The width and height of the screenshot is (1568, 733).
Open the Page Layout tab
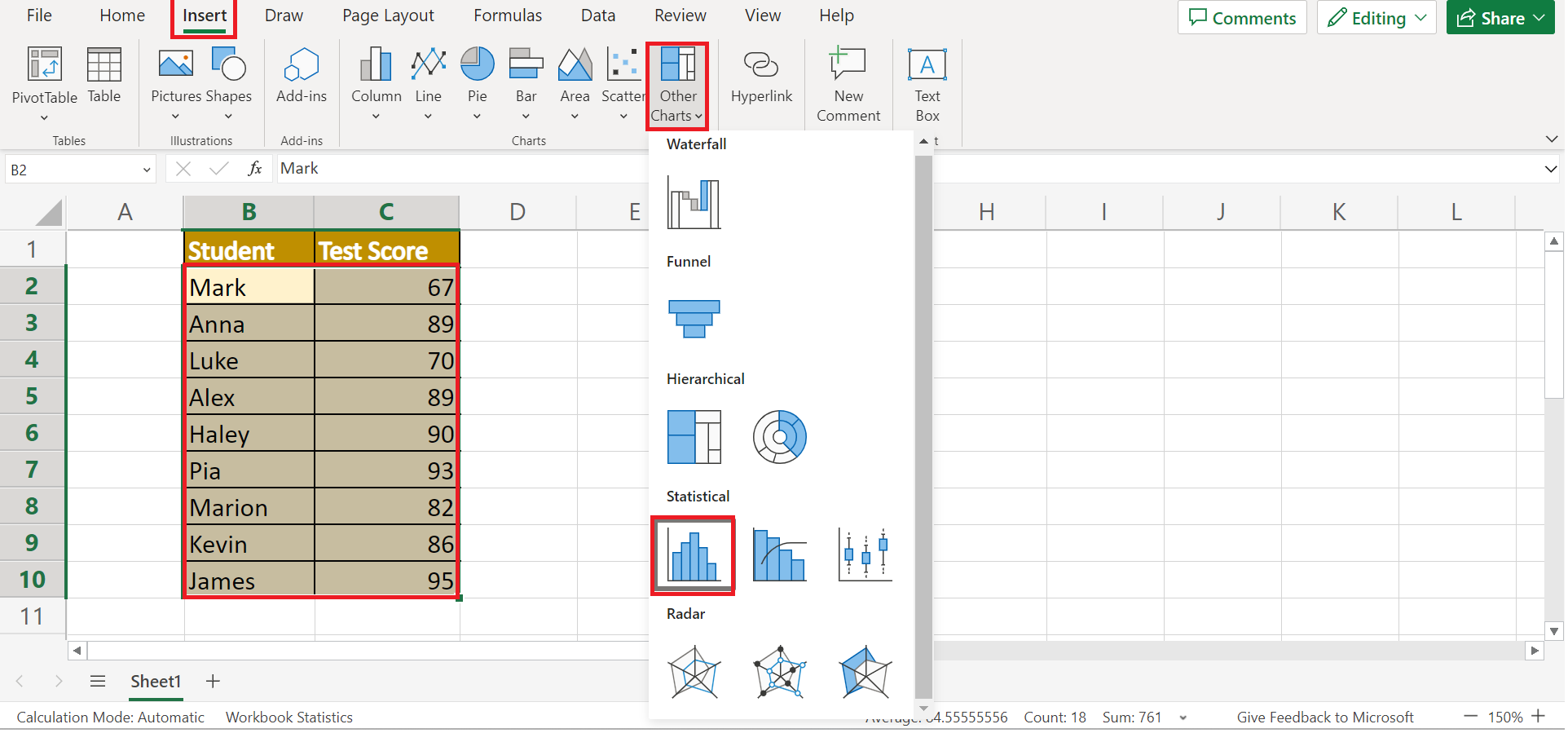coord(388,15)
